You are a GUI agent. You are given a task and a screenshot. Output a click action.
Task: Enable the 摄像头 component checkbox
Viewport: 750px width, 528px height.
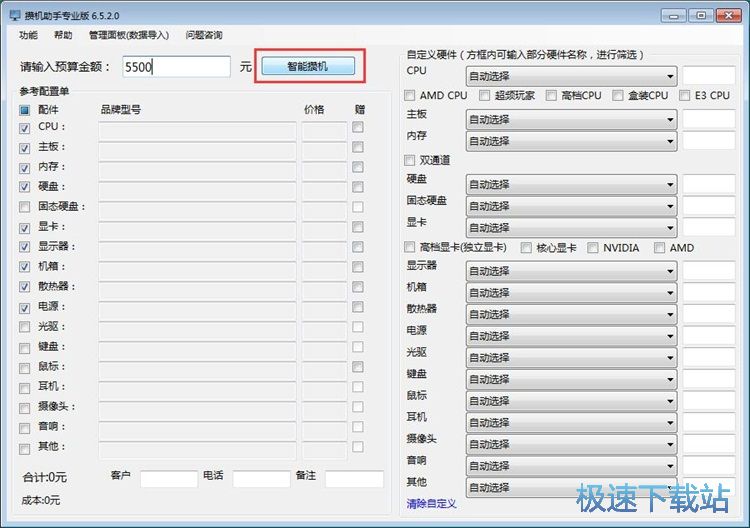pos(24,408)
